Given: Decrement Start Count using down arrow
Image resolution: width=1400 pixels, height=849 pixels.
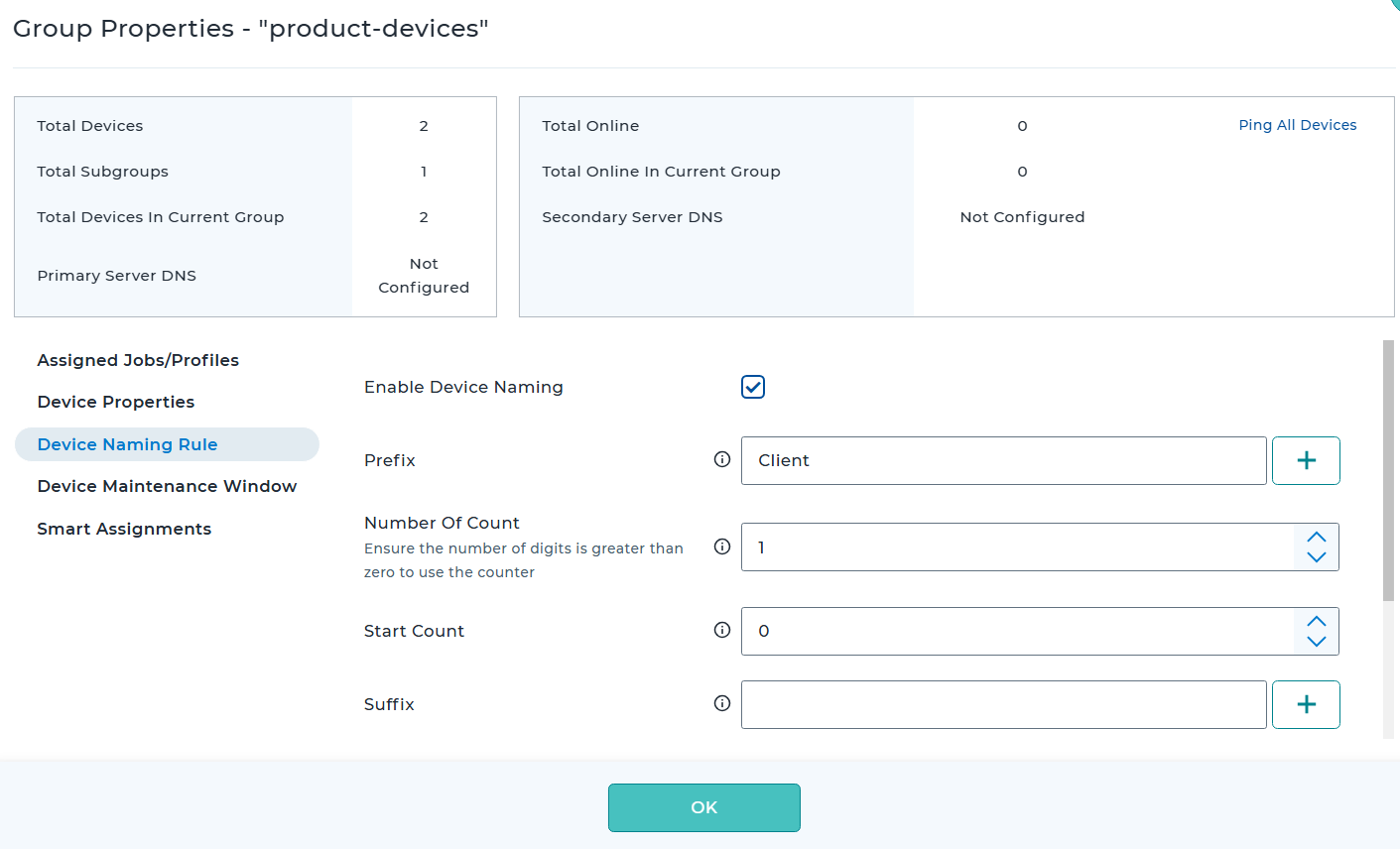Looking at the screenshot, I should (1317, 642).
